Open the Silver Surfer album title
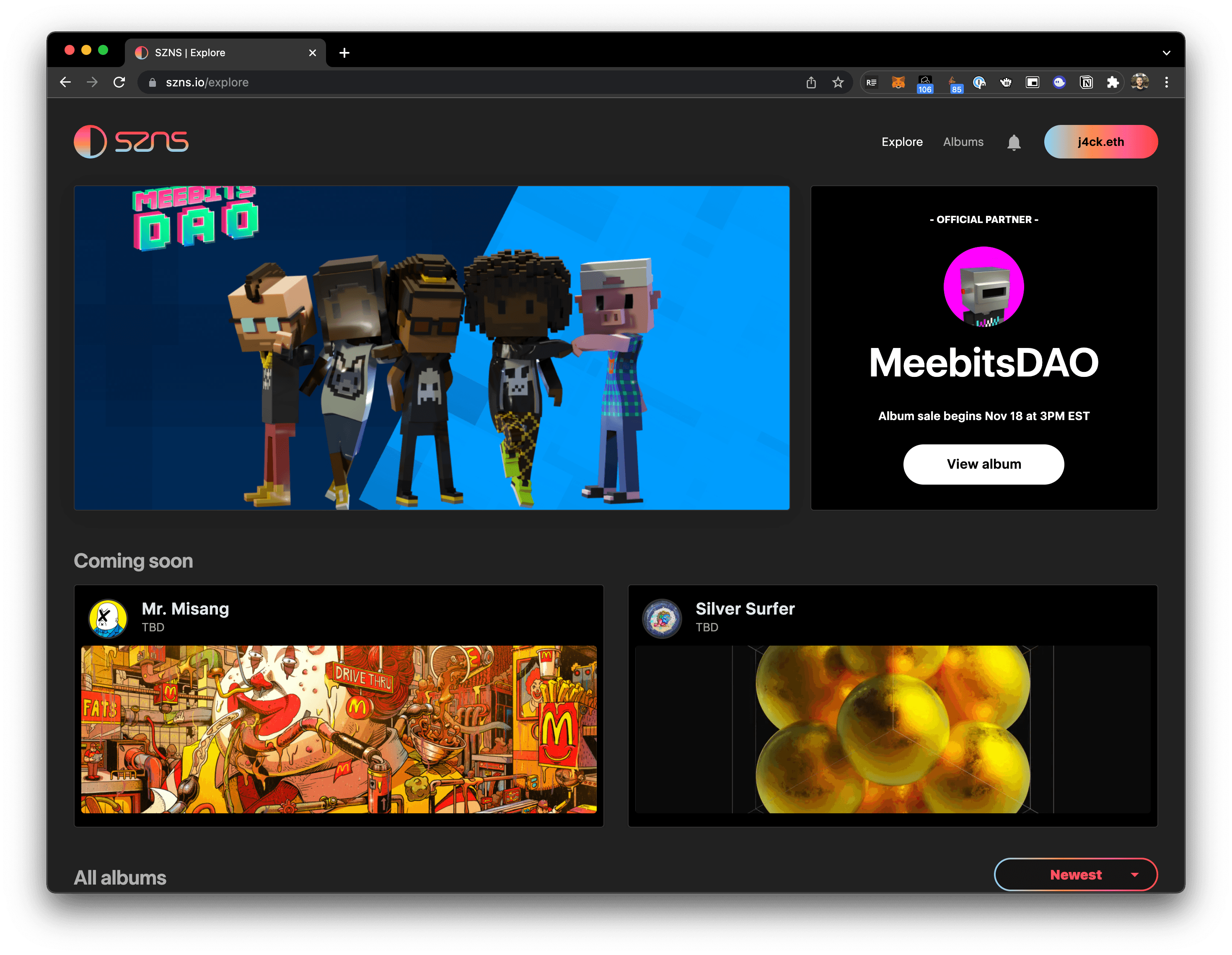Image resolution: width=1232 pixels, height=955 pixels. (745, 608)
